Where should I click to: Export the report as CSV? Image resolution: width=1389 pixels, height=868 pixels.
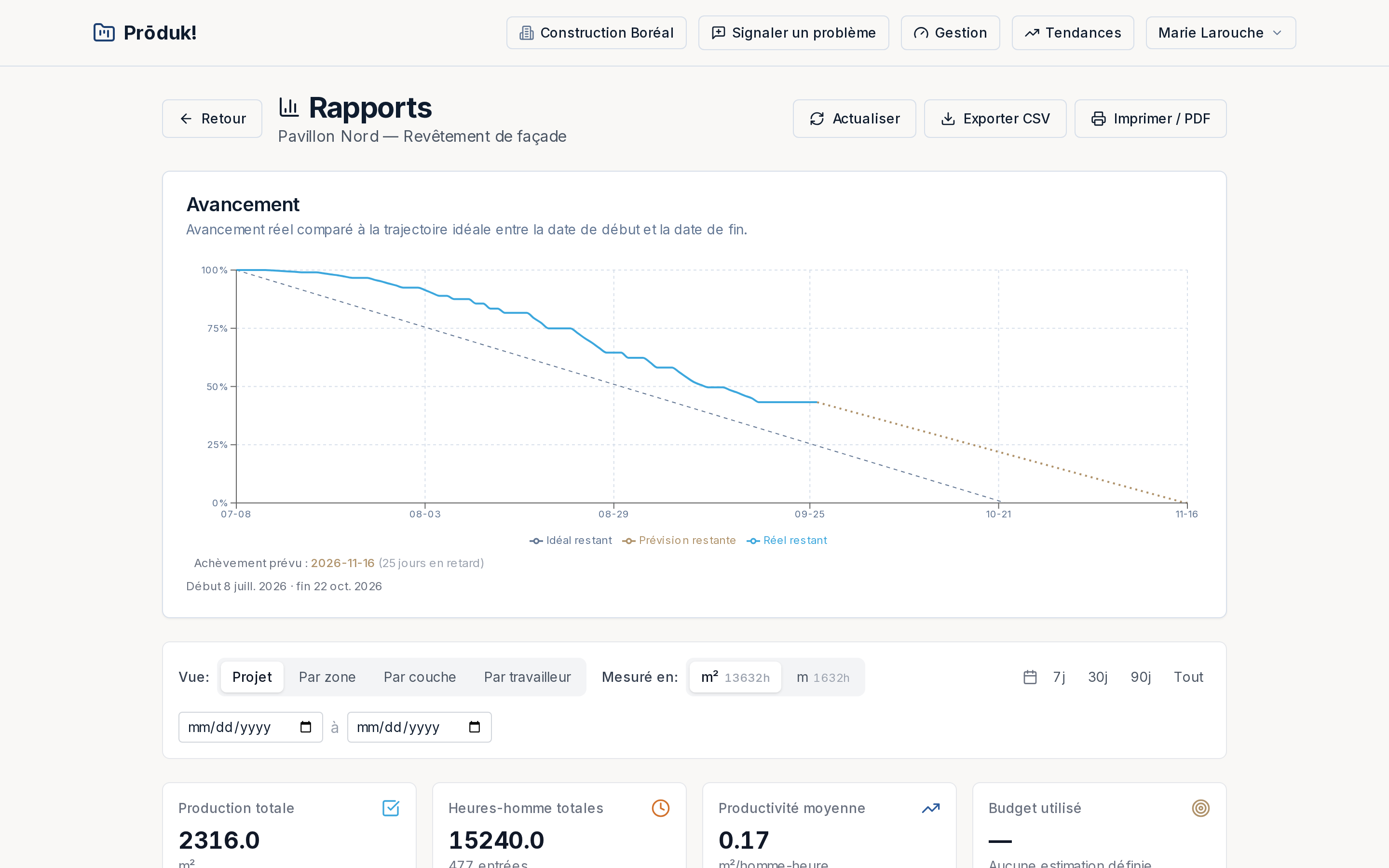[x=994, y=119]
